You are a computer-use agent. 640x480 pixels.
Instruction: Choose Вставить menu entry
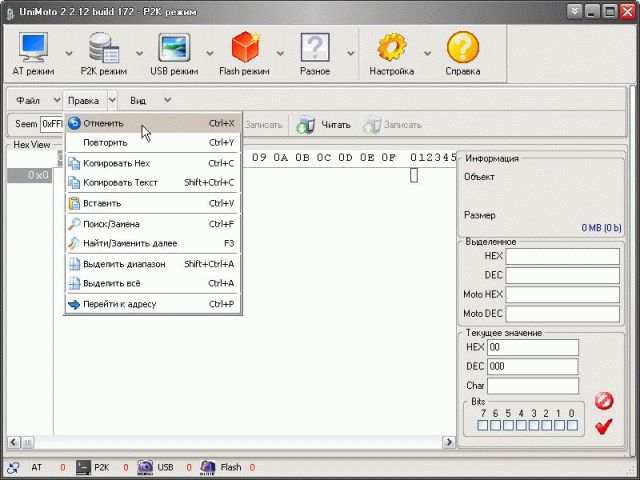pos(153,203)
